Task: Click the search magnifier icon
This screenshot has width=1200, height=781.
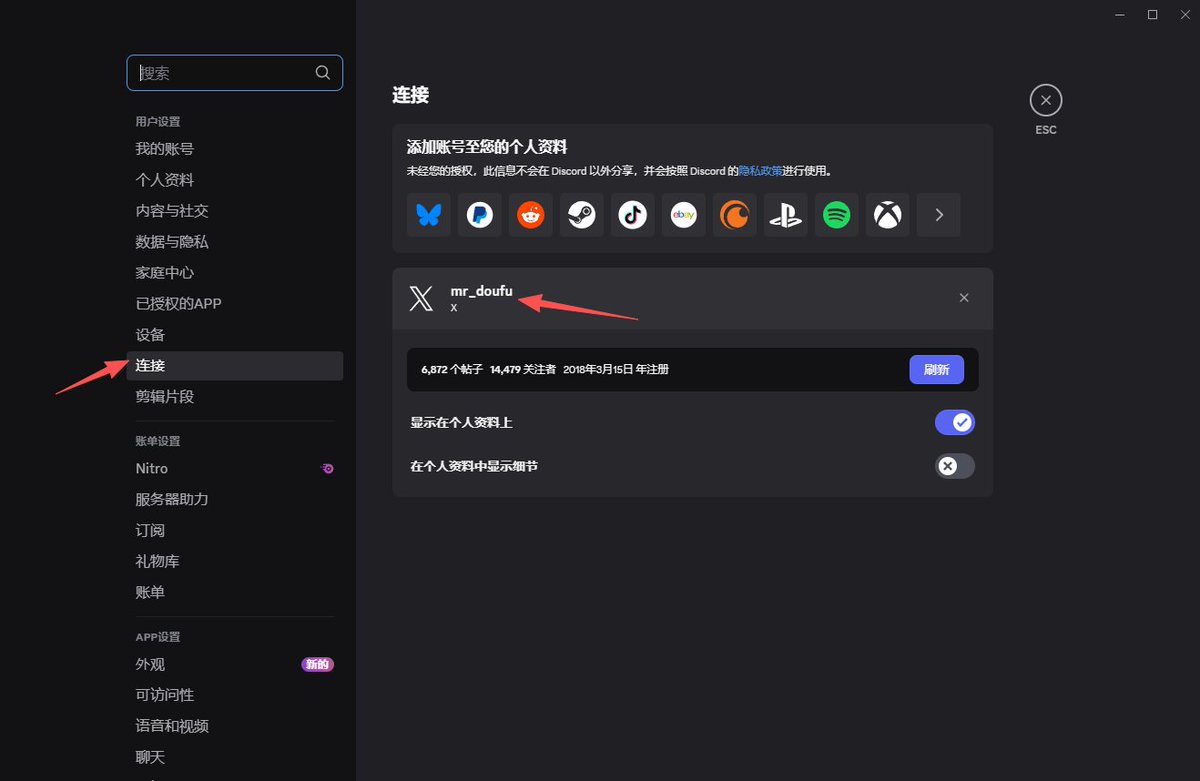Action: 323,73
